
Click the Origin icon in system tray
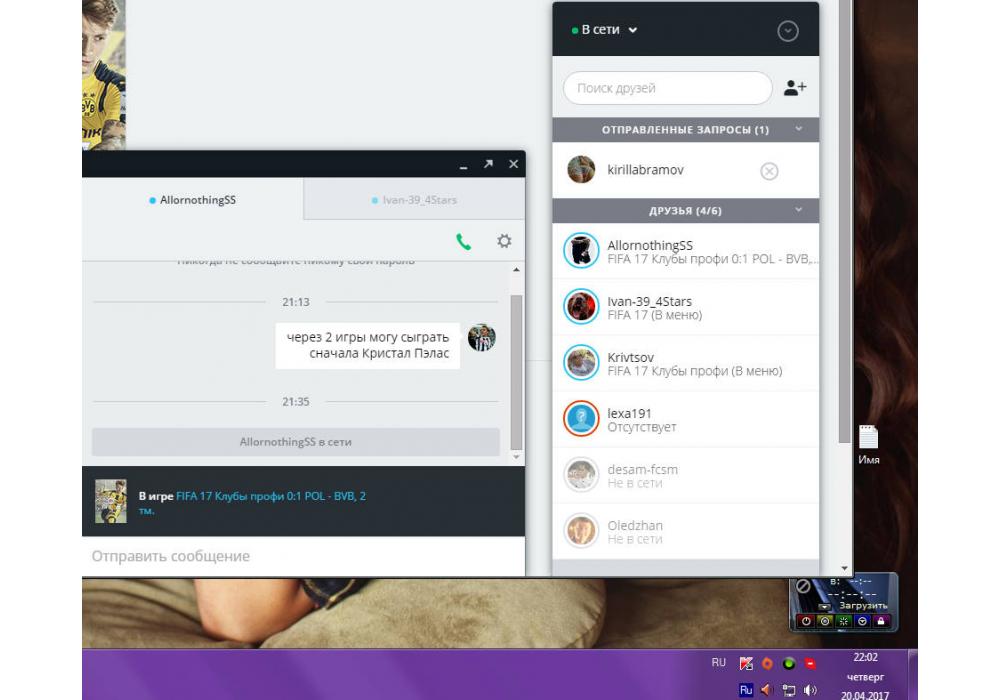pos(767,663)
